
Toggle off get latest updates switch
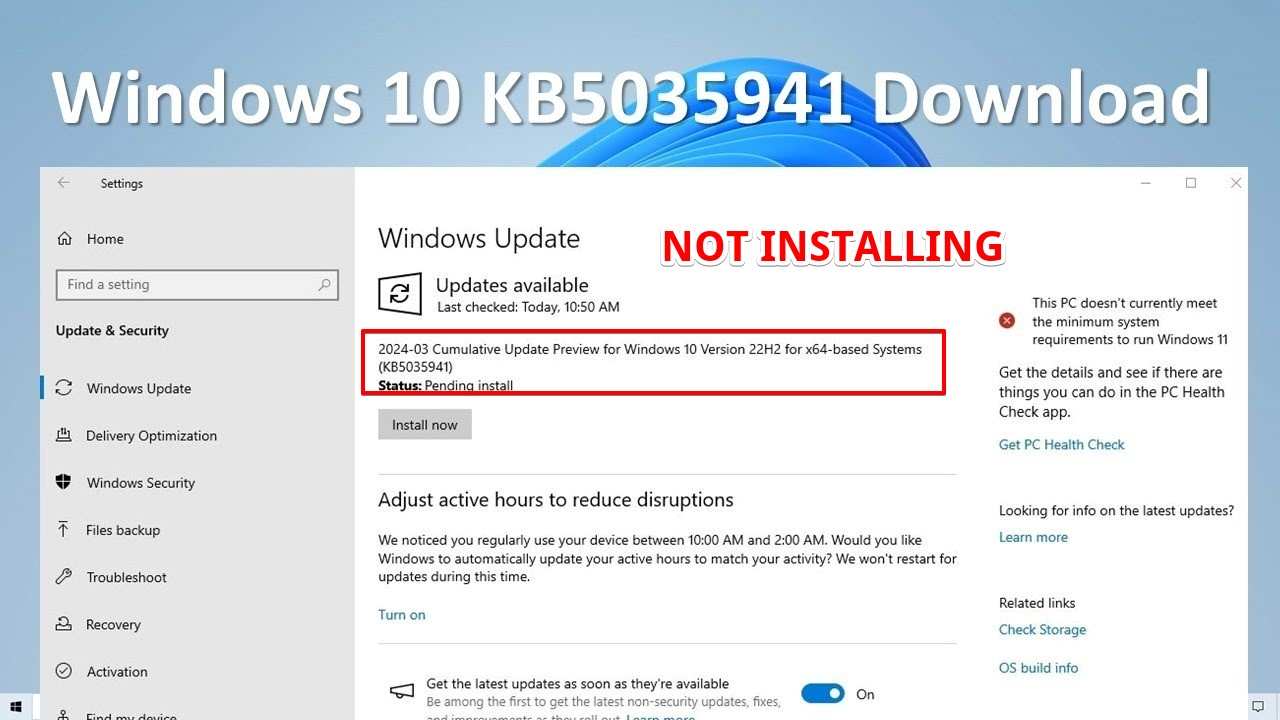tap(823, 693)
